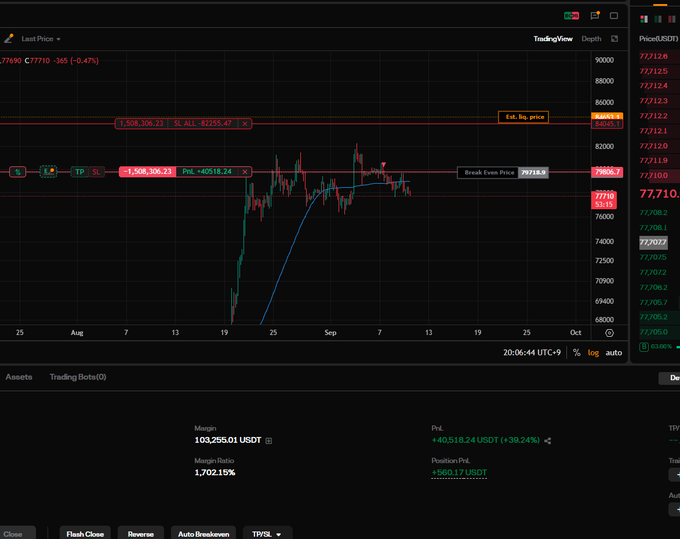Click the Flash Close button

85,534
